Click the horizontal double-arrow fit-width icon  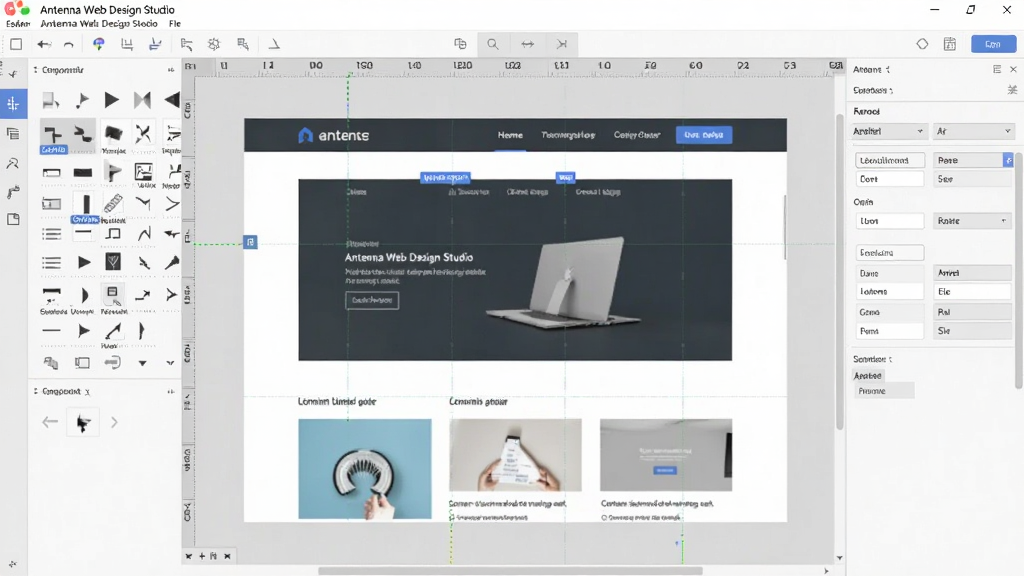click(527, 44)
